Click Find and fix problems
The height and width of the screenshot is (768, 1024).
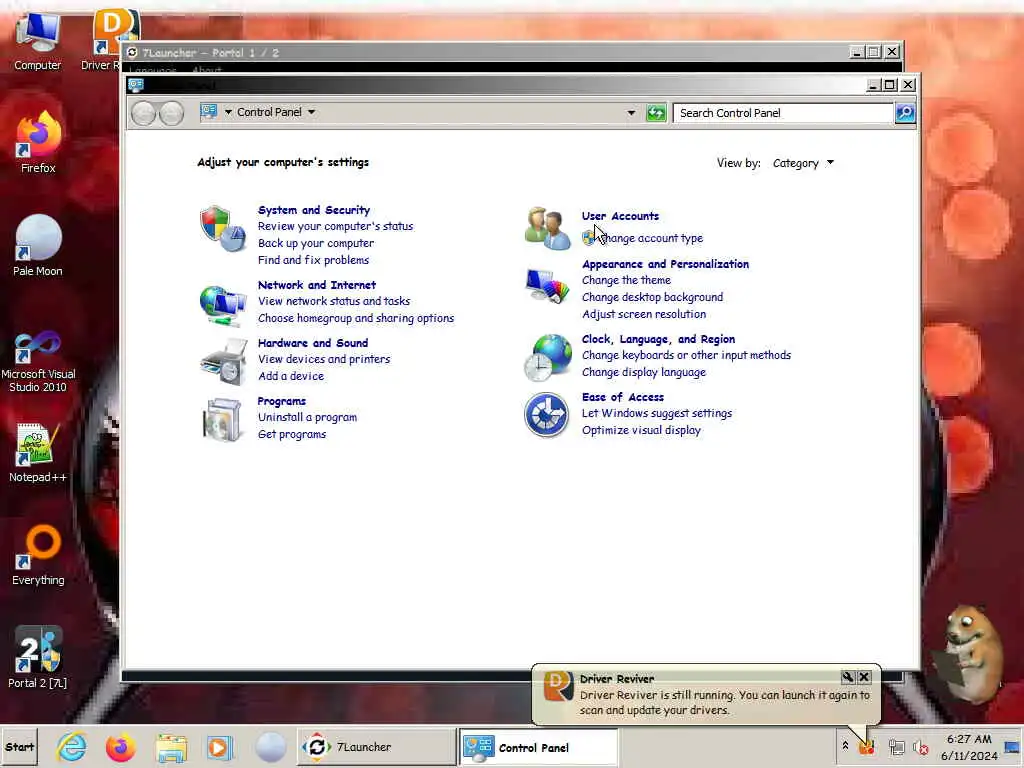pos(313,260)
